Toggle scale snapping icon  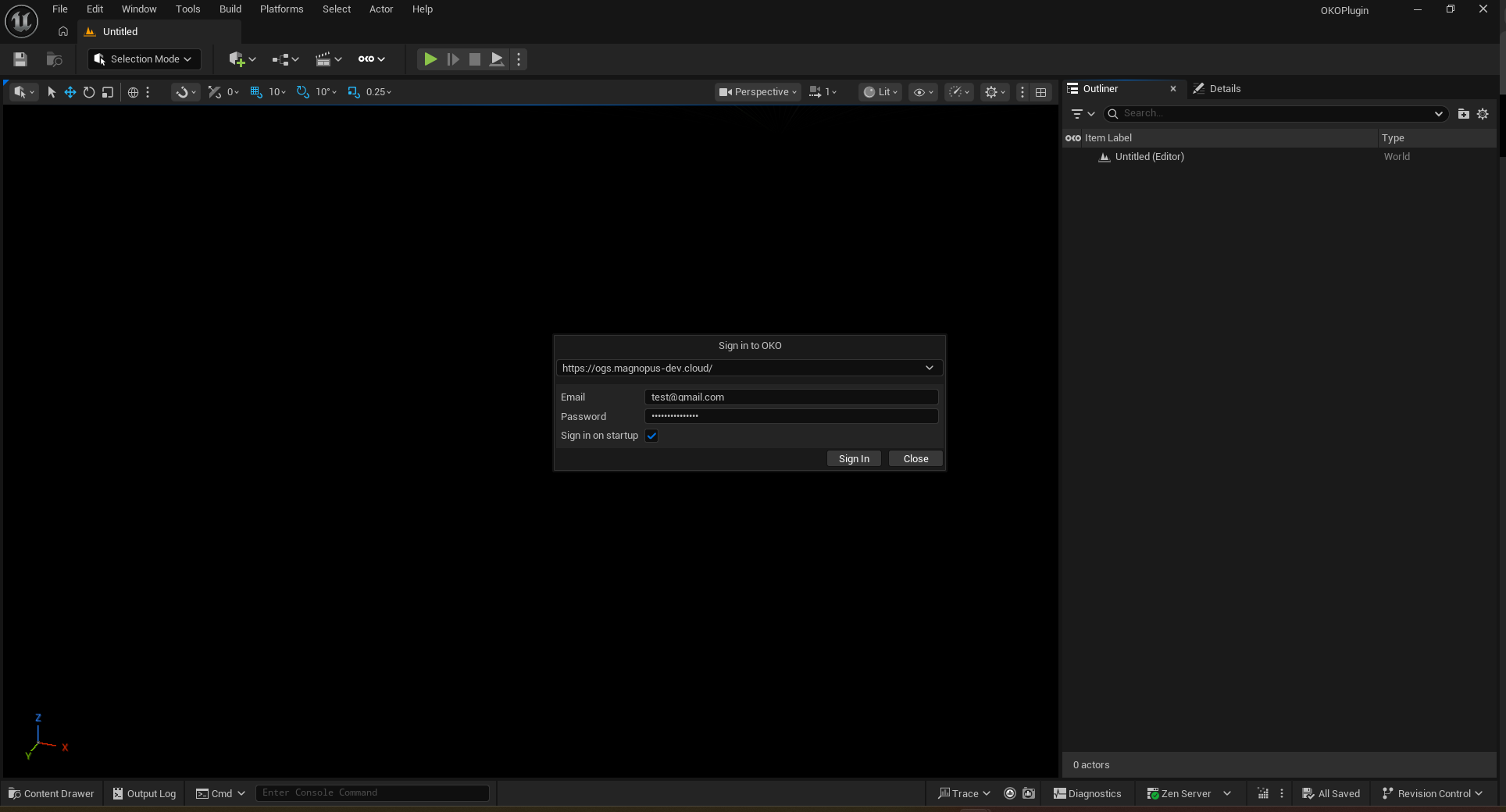[354, 92]
